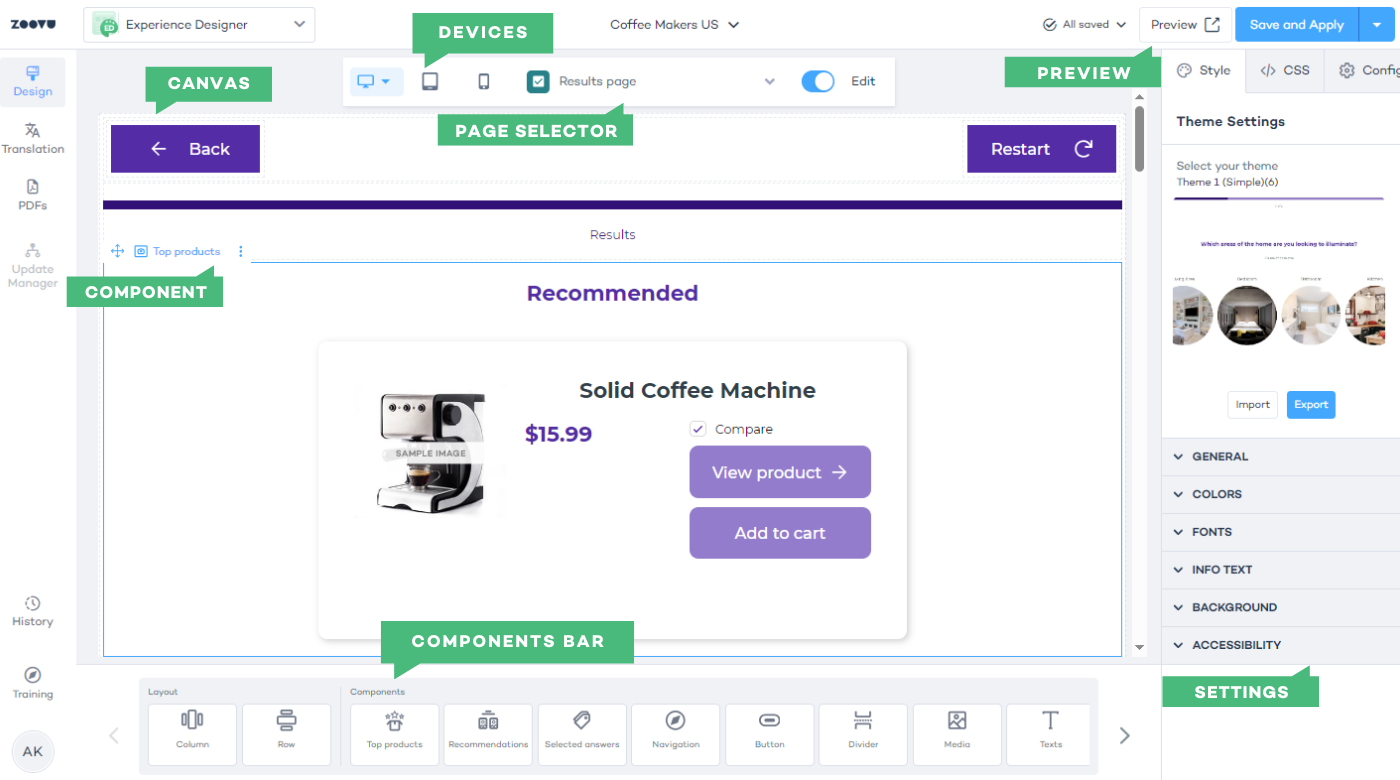Click the Export theme button
The height and width of the screenshot is (780, 1400).
pyautogui.click(x=1311, y=405)
